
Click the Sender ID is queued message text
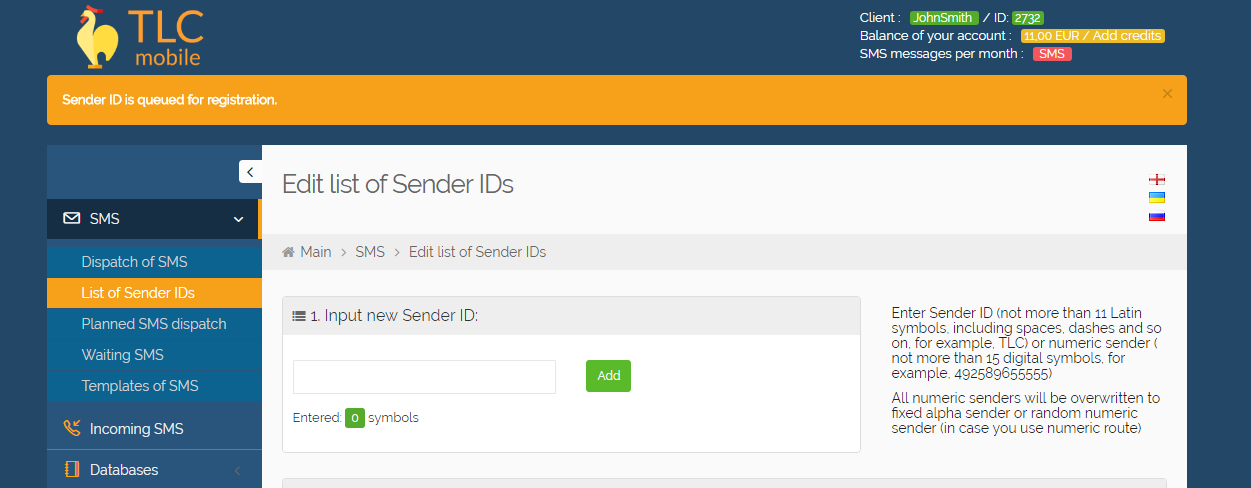click(170, 100)
